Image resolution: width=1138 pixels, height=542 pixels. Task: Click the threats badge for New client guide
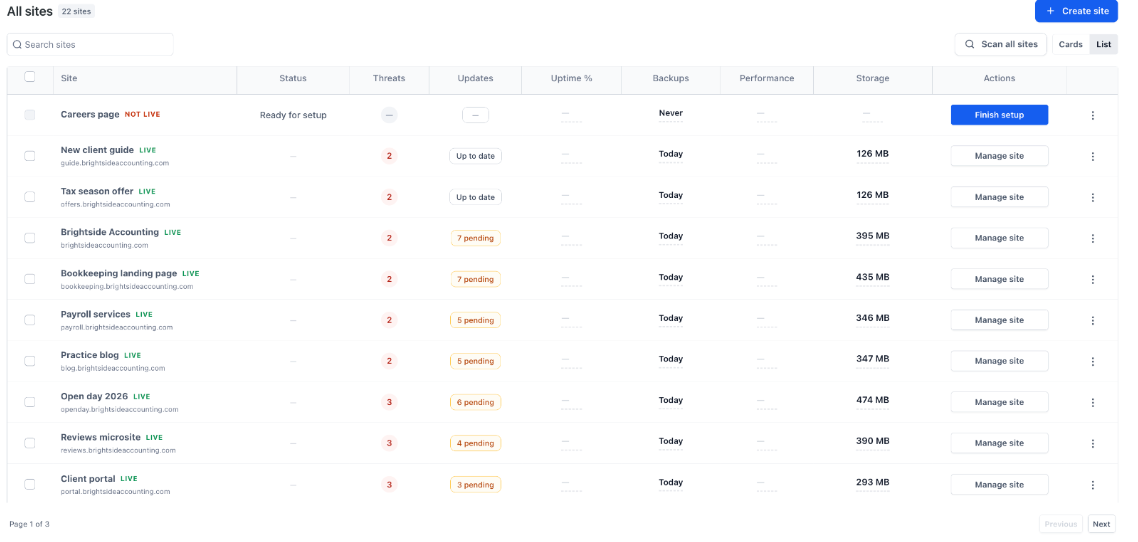[389, 156]
